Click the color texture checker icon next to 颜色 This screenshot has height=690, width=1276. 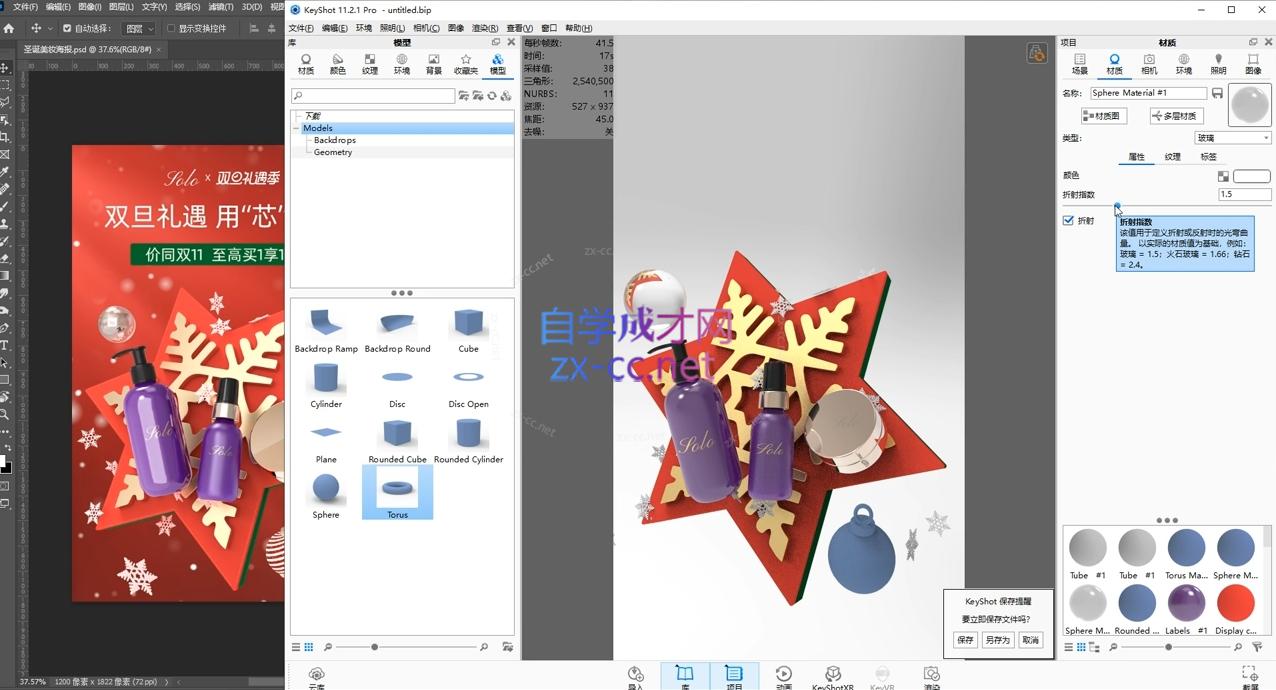coord(1223,176)
